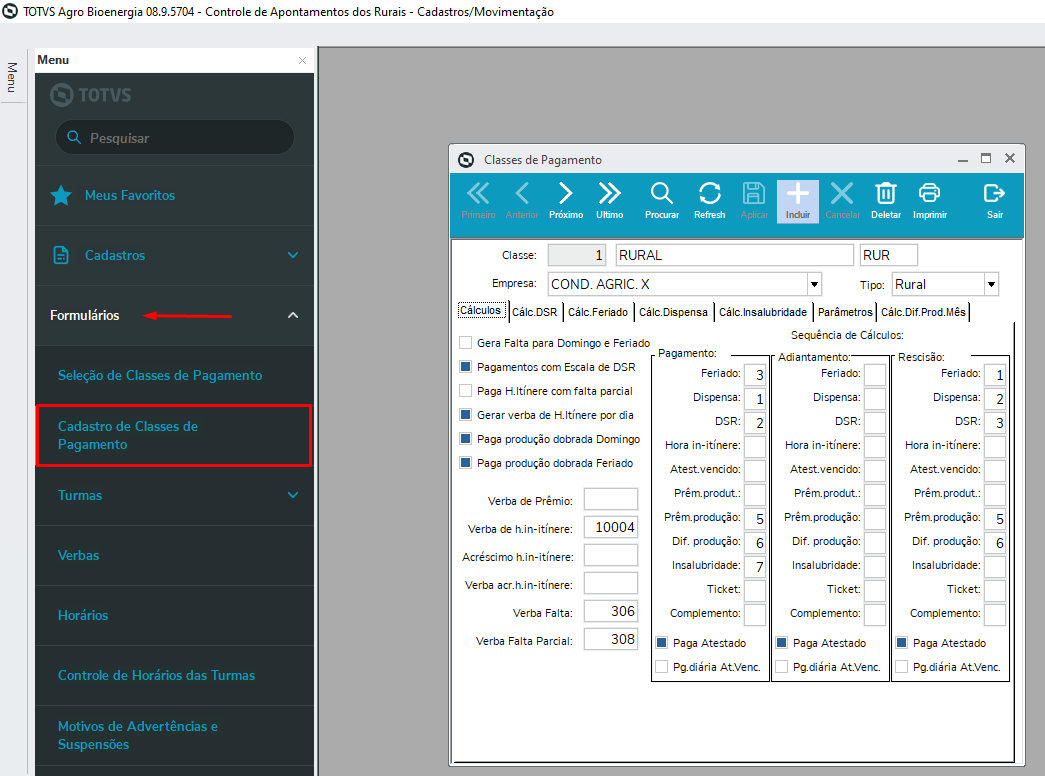Exit the form using Sair
Screen dimensions: 1045x776
click(994, 200)
